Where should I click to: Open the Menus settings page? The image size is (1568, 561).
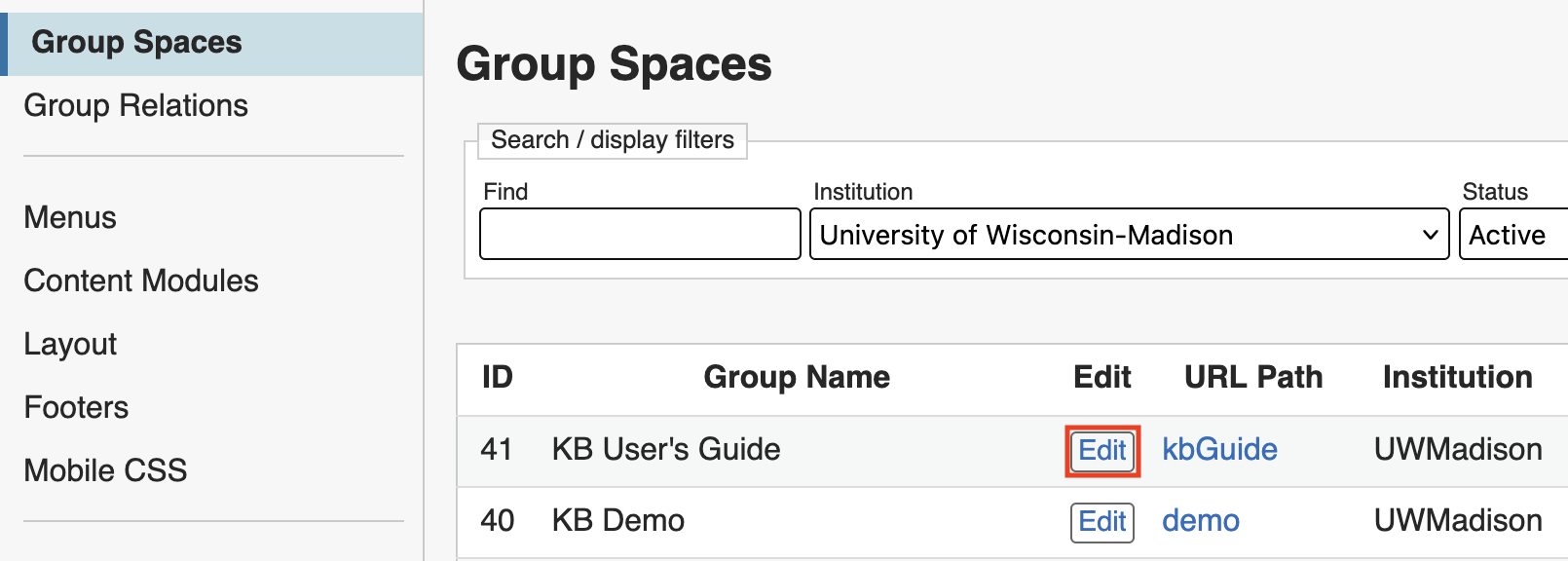coord(70,217)
